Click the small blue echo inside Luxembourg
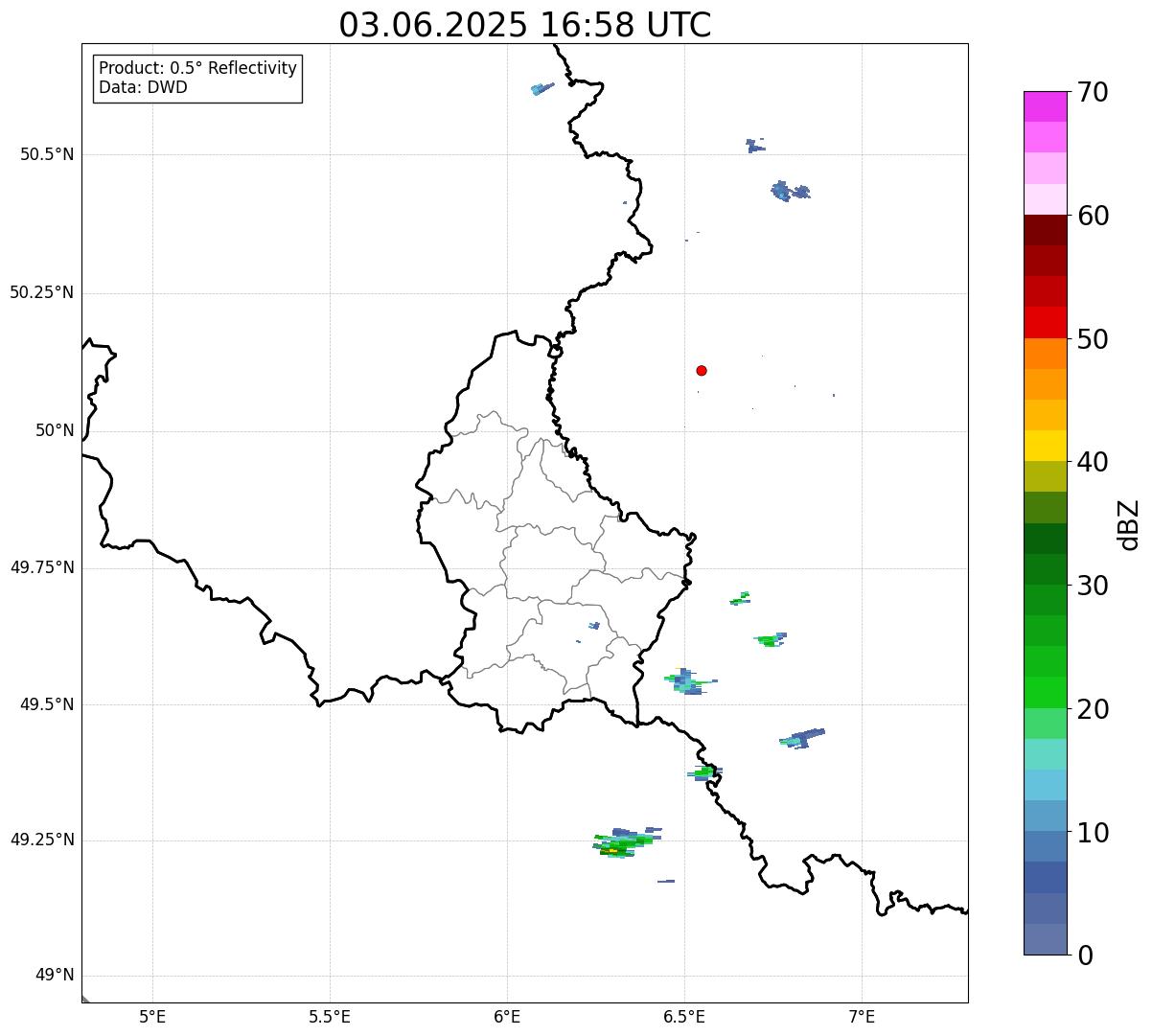 594,626
